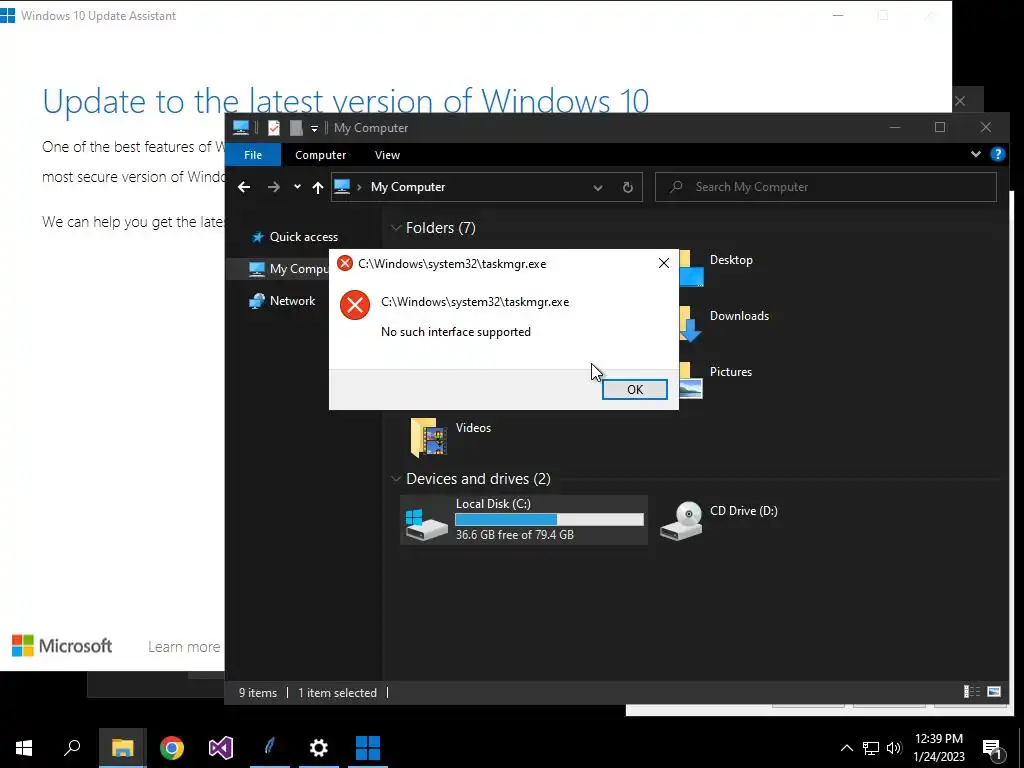
Task: Switch to details view layout
Action: [x=972, y=692]
